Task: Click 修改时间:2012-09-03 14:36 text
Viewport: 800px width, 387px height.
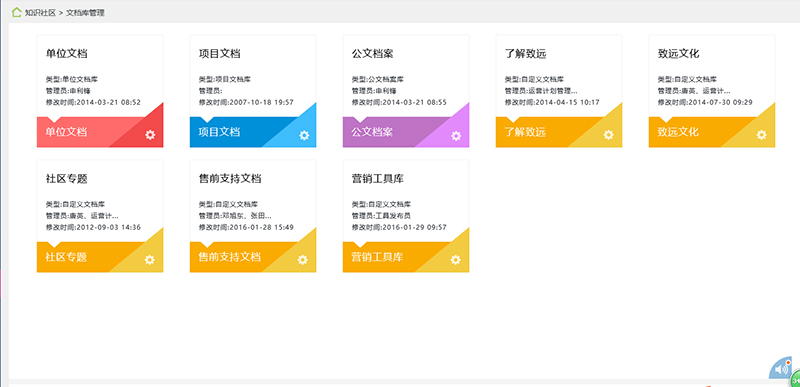Action: 93,227
